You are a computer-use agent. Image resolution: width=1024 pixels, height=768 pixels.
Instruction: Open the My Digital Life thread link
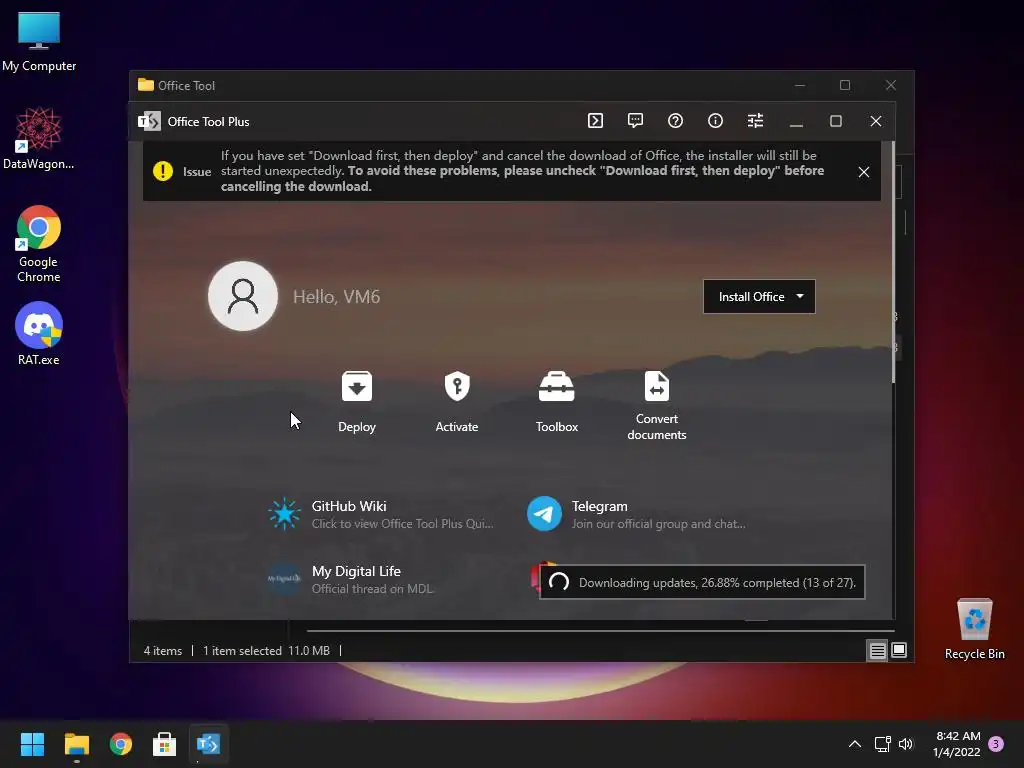point(351,579)
